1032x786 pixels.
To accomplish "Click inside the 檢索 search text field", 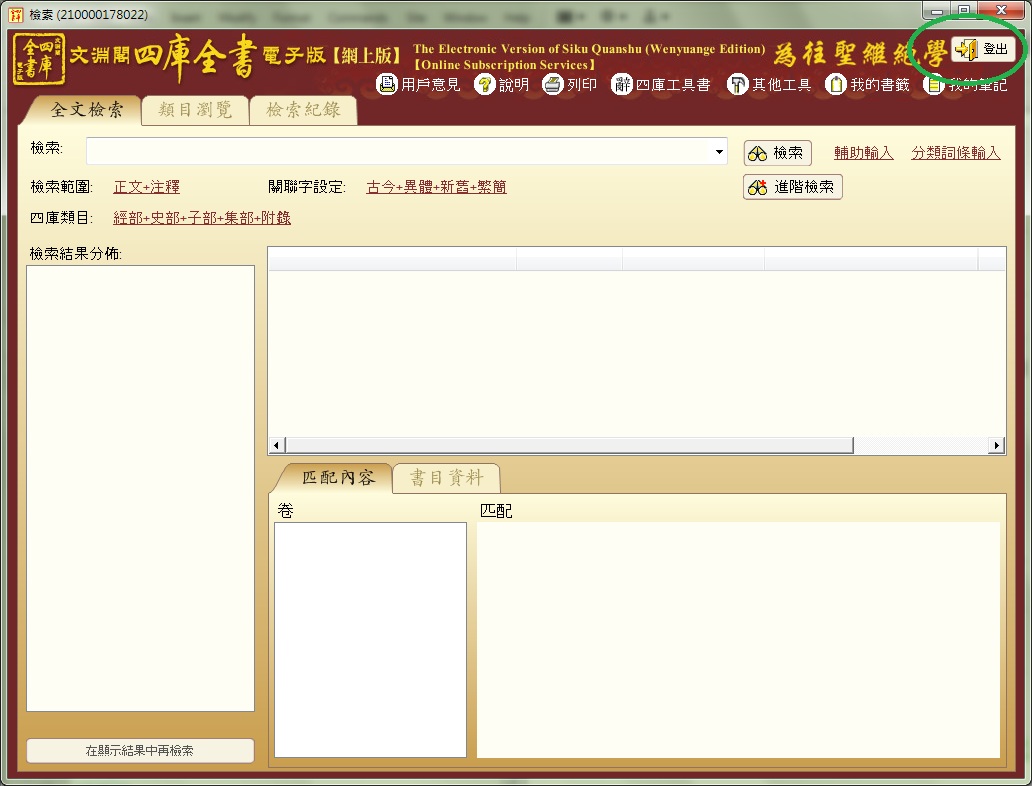I will (x=400, y=152).
